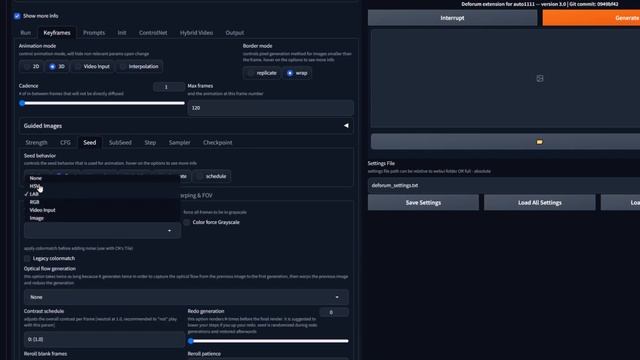Viewport: 640px width, 360px height.
Task: Select 3D animation mode
Action: click(x=57, y=67)
